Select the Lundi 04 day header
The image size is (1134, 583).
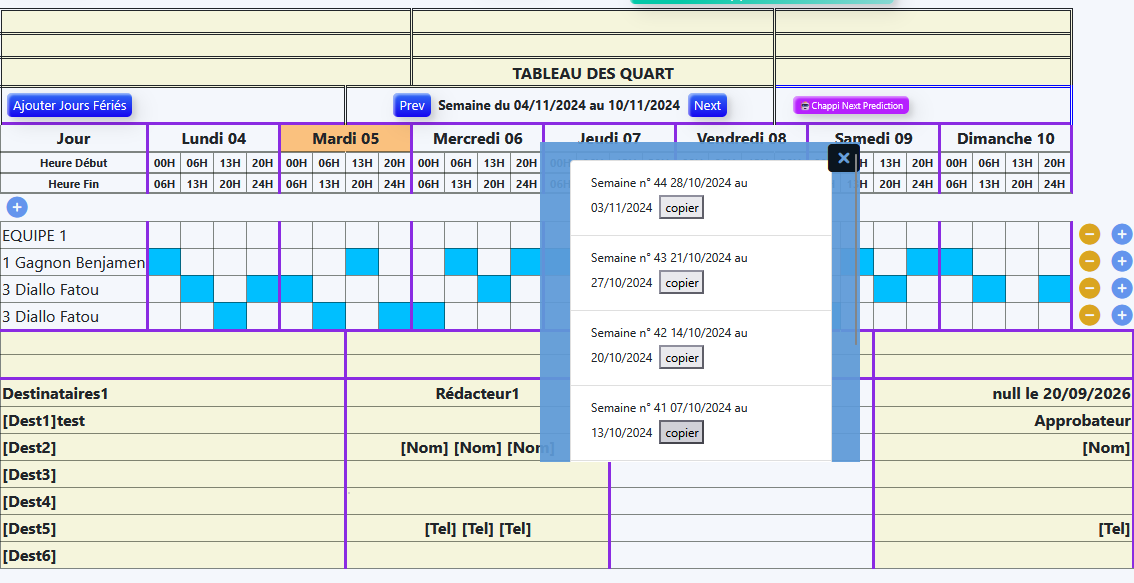(x=213, y=138)
